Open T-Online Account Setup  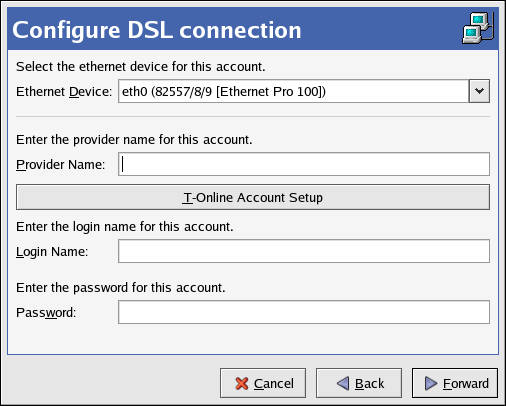pos(253,197)
